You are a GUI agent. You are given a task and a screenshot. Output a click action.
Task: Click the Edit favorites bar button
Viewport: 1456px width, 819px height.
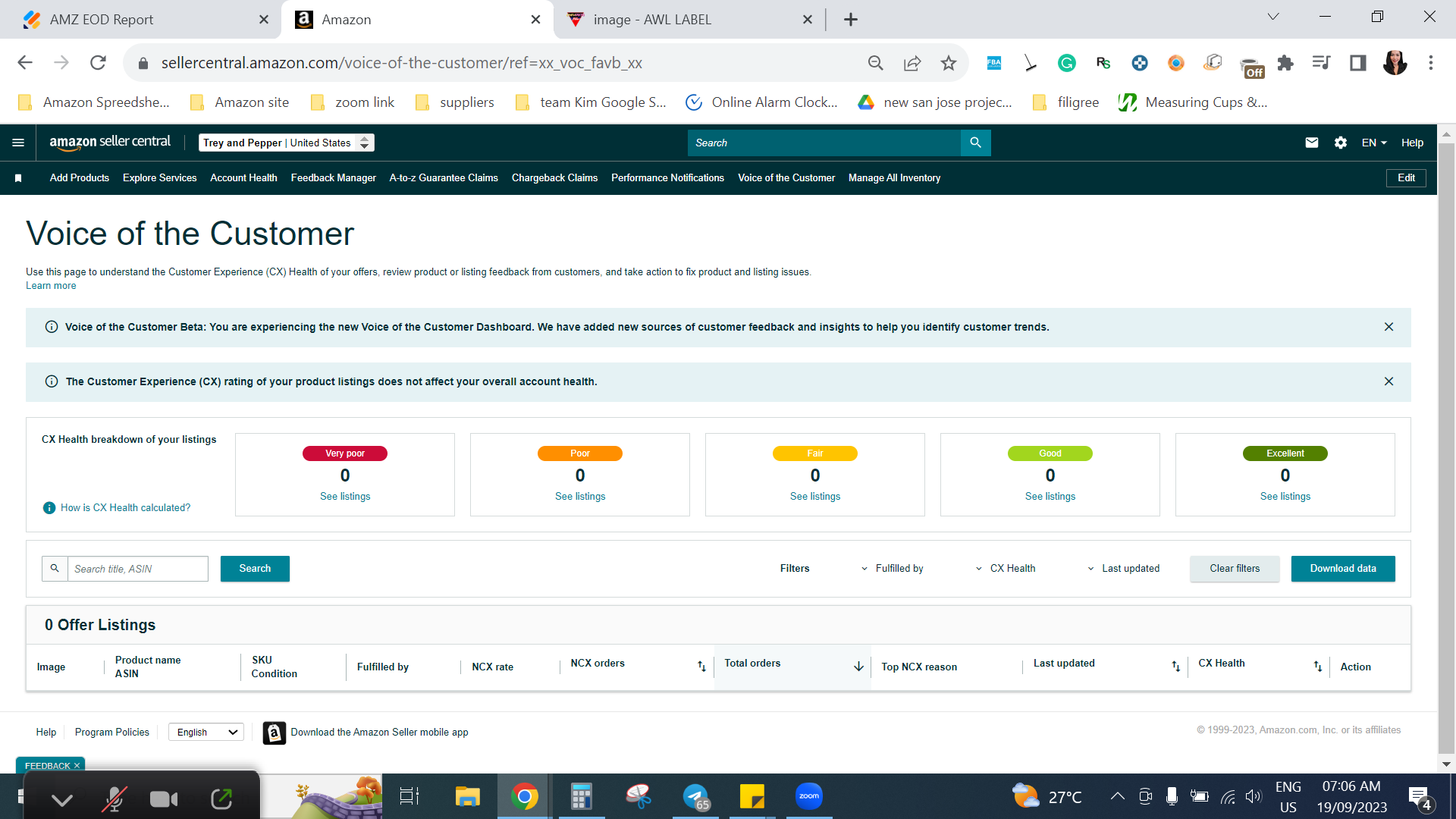point(1406,178)
